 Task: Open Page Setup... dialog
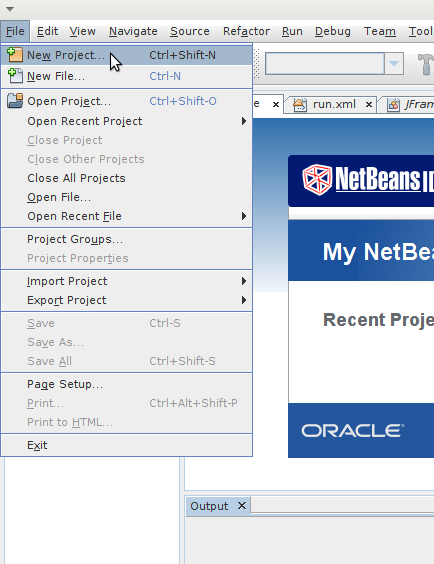[127, 384]
